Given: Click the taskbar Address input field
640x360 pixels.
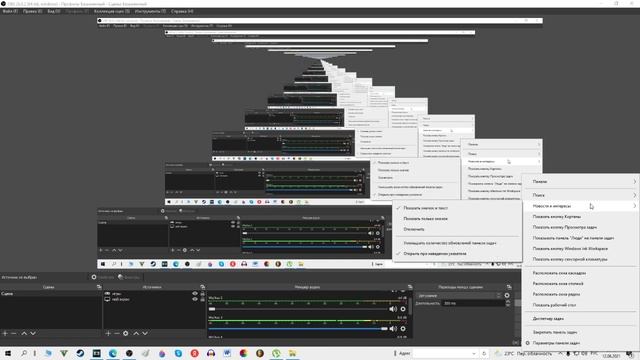Looking at the screenshot, I should tap(441, 353).
